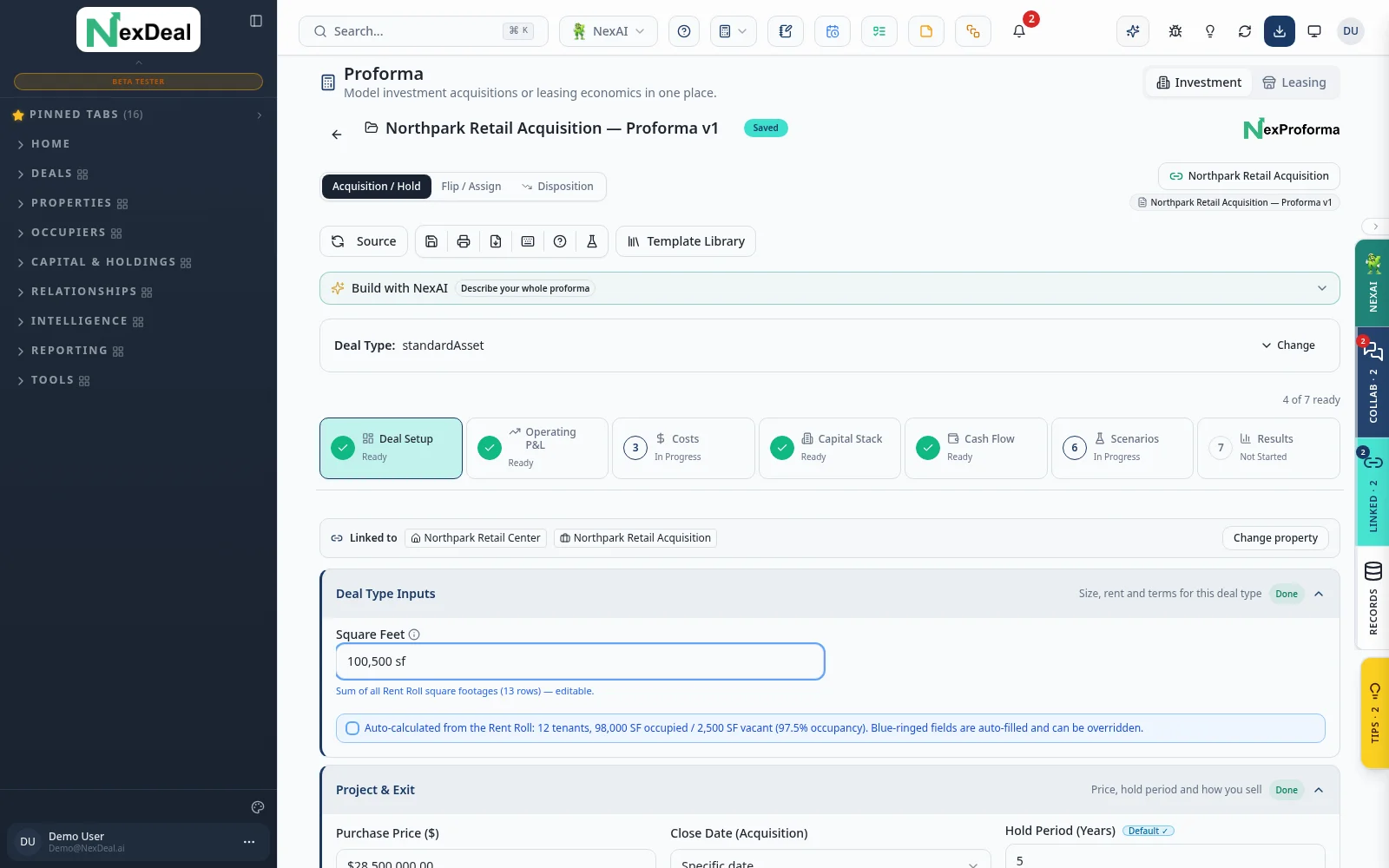1389x868 pixels.
Task: Open the orange linked-shapes icon in top bar
Action: point(973,31)
